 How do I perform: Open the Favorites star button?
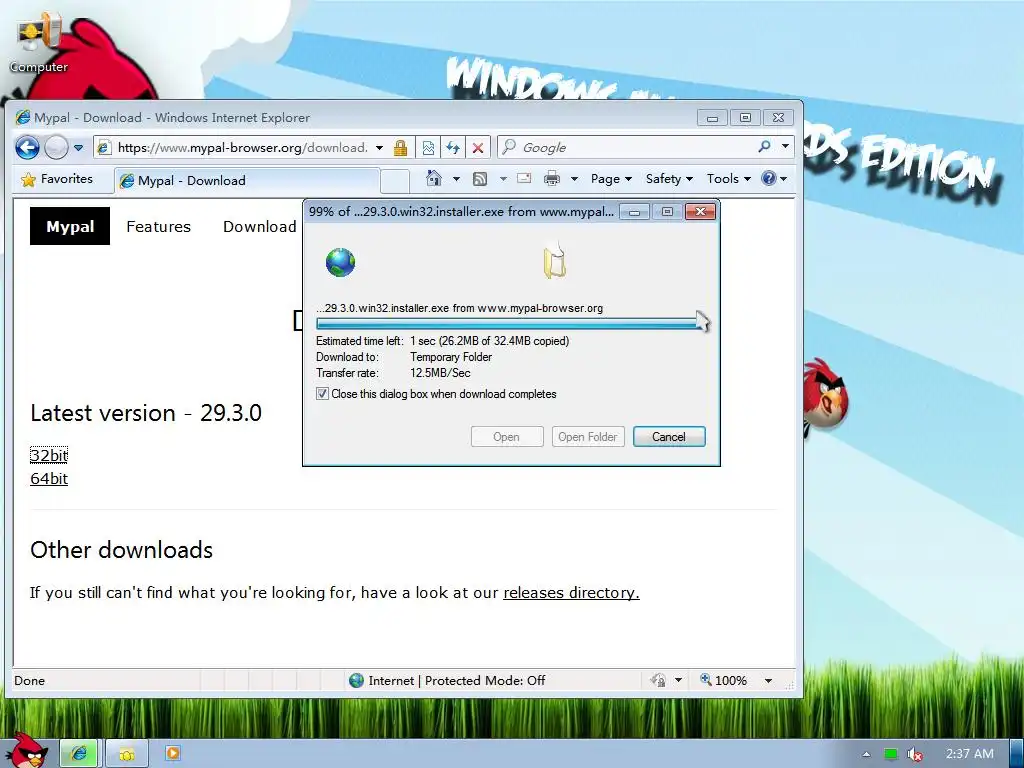tap(57, 179)
